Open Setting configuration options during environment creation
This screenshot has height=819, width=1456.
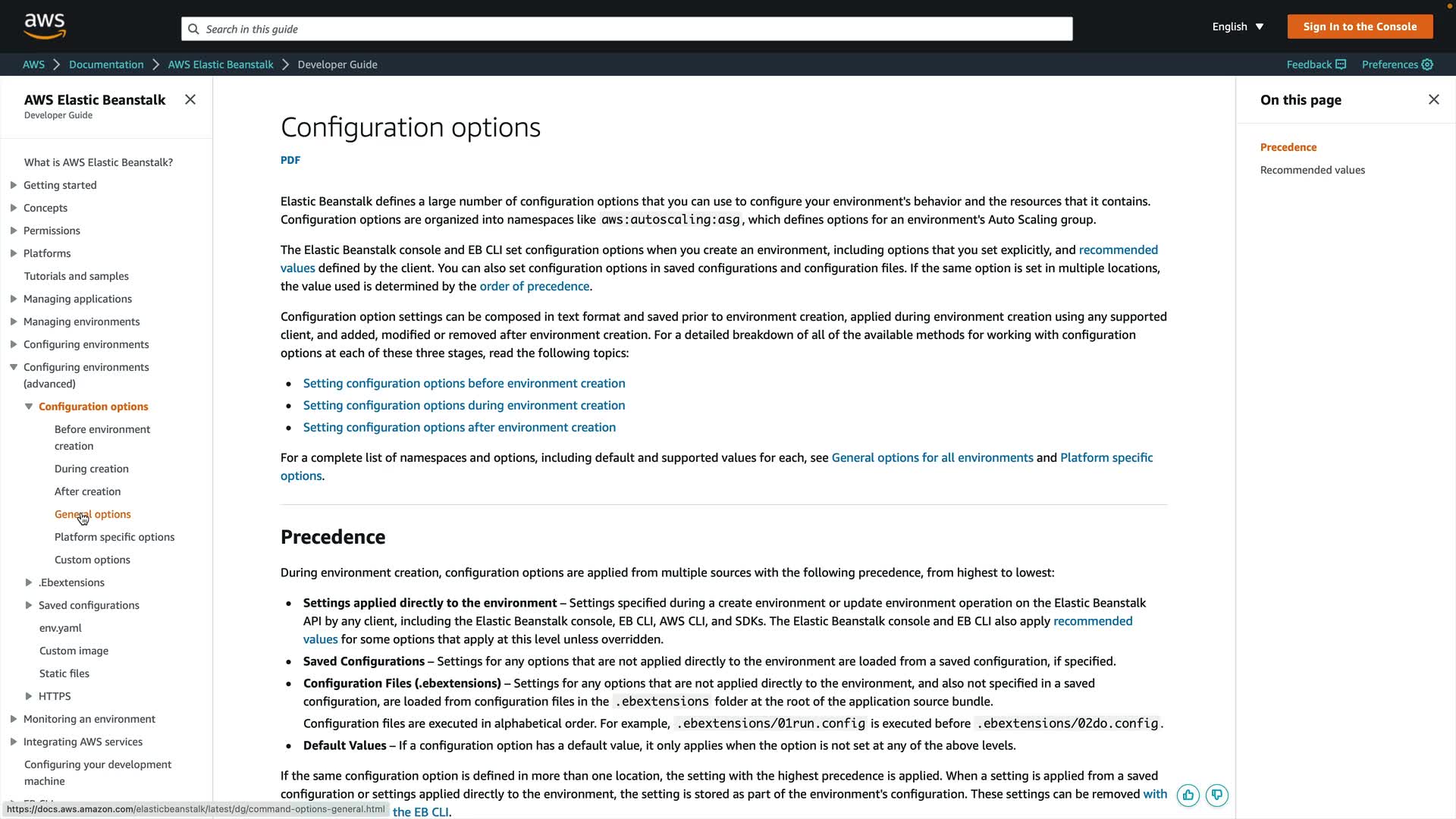click(464, 405)
